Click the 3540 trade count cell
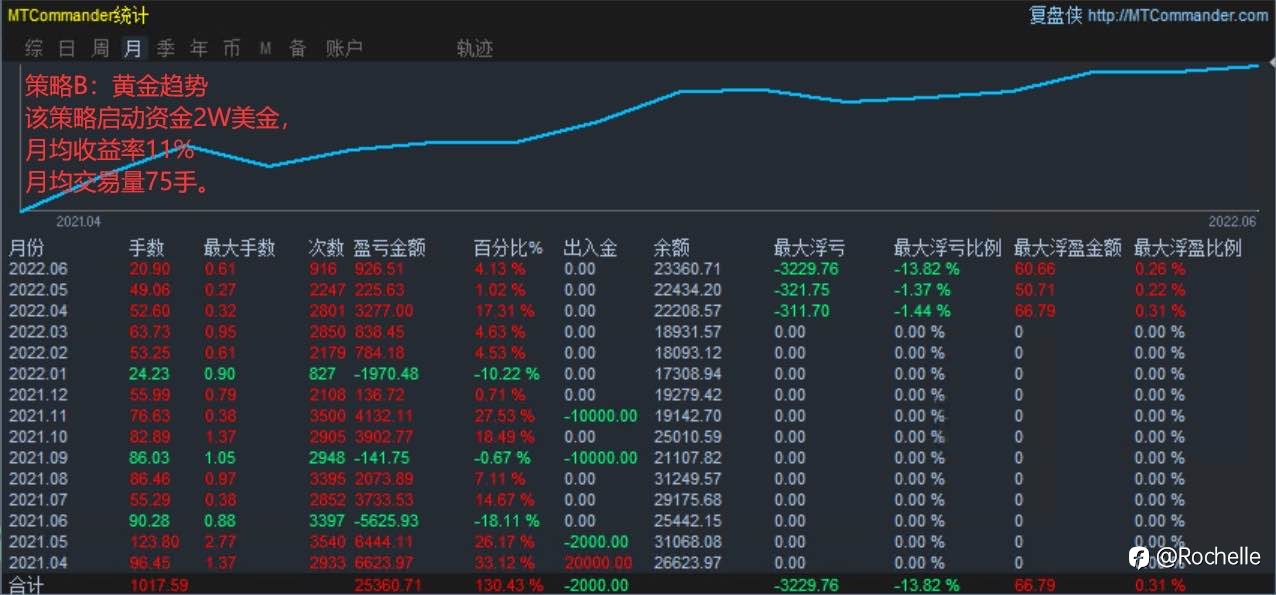1276x595 pixels. [327, 542]
